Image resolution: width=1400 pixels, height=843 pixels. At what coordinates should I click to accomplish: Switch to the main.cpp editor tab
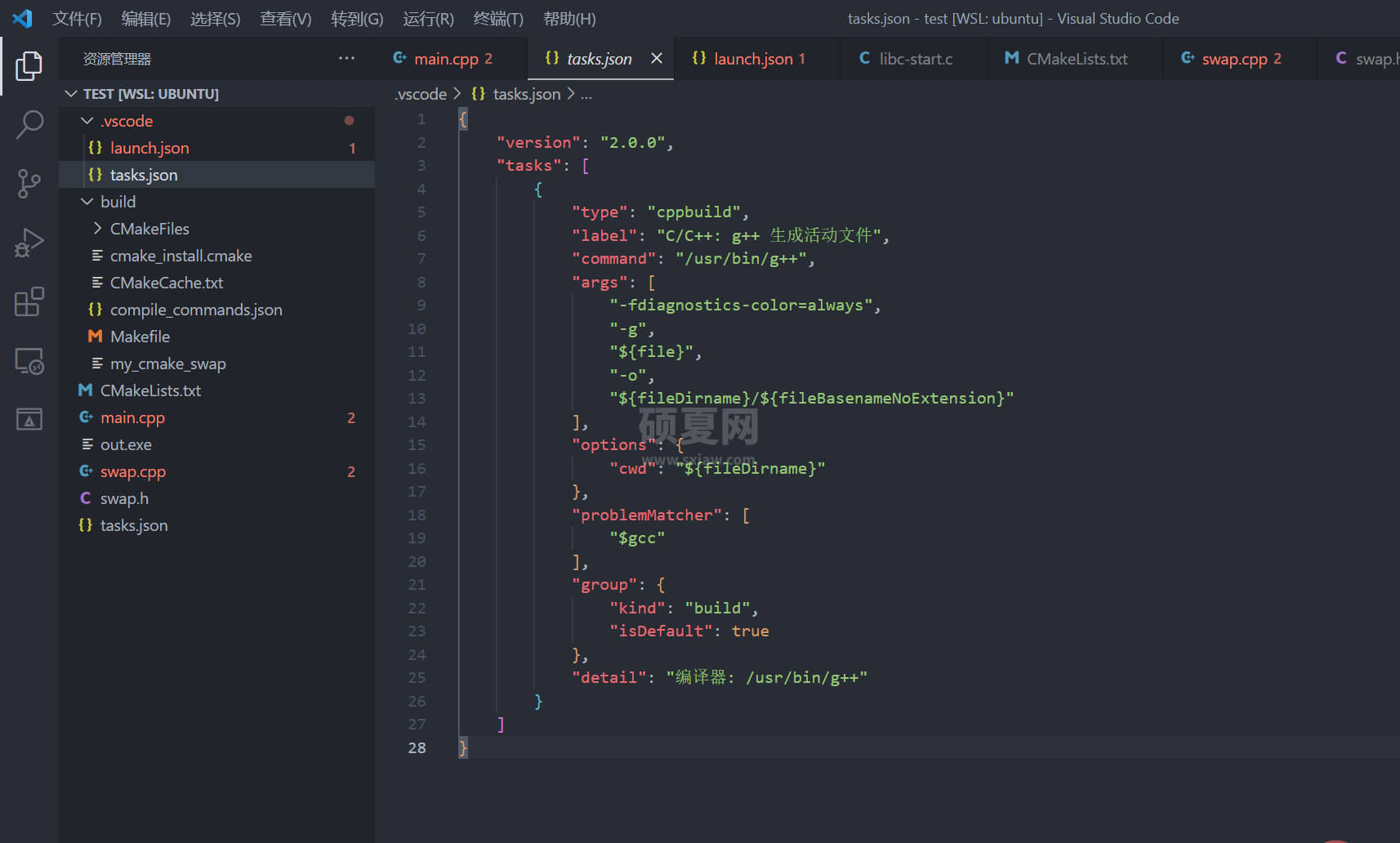pyautogui.click(x=452, y=58)
